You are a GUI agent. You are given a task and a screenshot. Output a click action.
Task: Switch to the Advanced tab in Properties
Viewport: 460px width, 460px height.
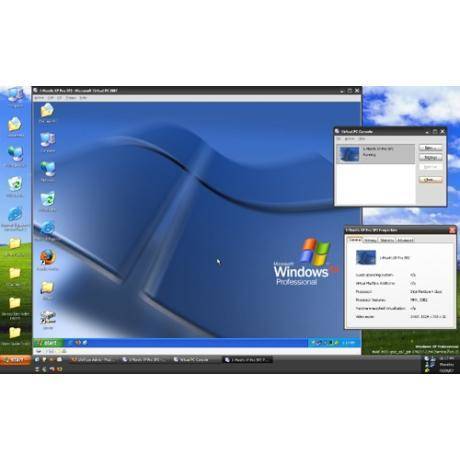[x=405, y=240]
